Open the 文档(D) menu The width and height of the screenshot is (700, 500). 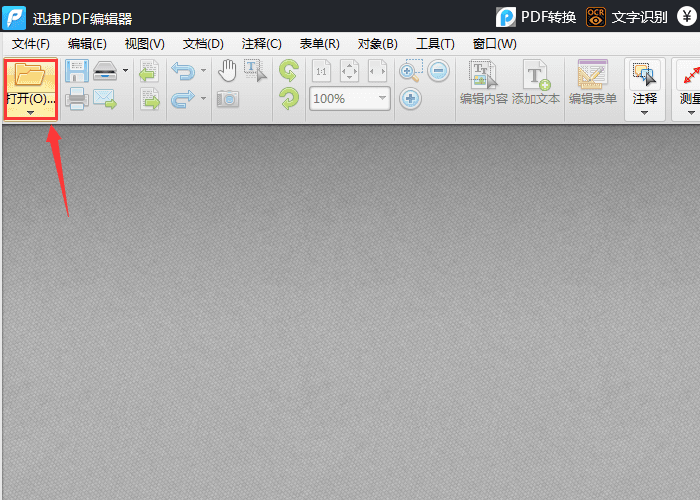tap(203, 44)
